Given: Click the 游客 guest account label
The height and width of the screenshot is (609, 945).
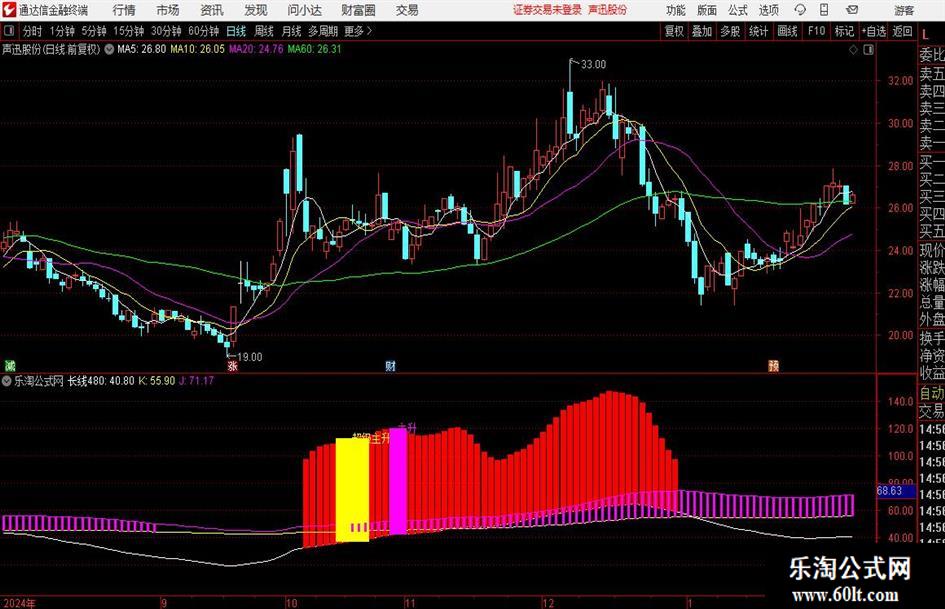Looking at the screenshot, I should (904, 10).
